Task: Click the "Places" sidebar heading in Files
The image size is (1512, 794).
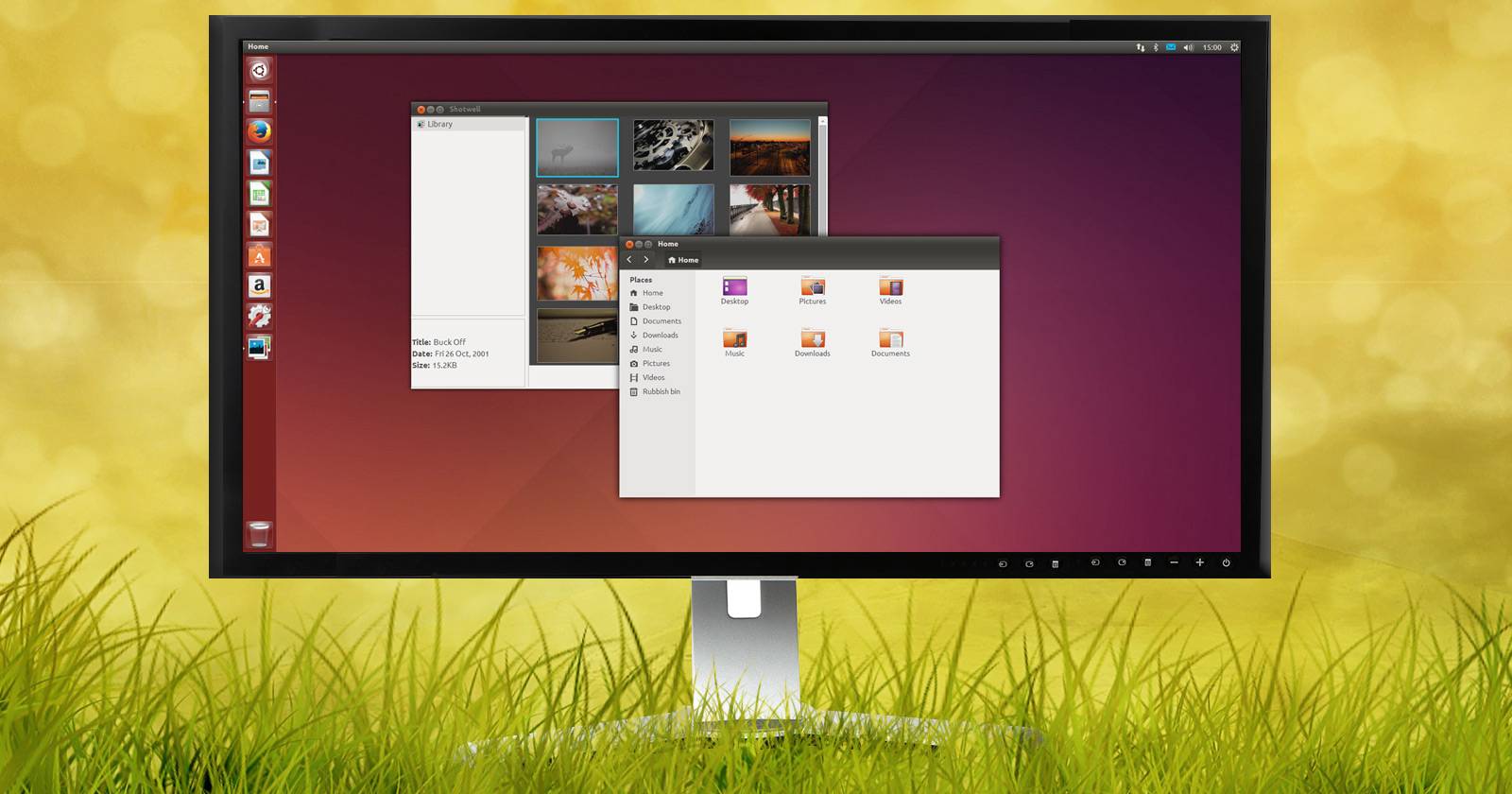Action: 641,280
